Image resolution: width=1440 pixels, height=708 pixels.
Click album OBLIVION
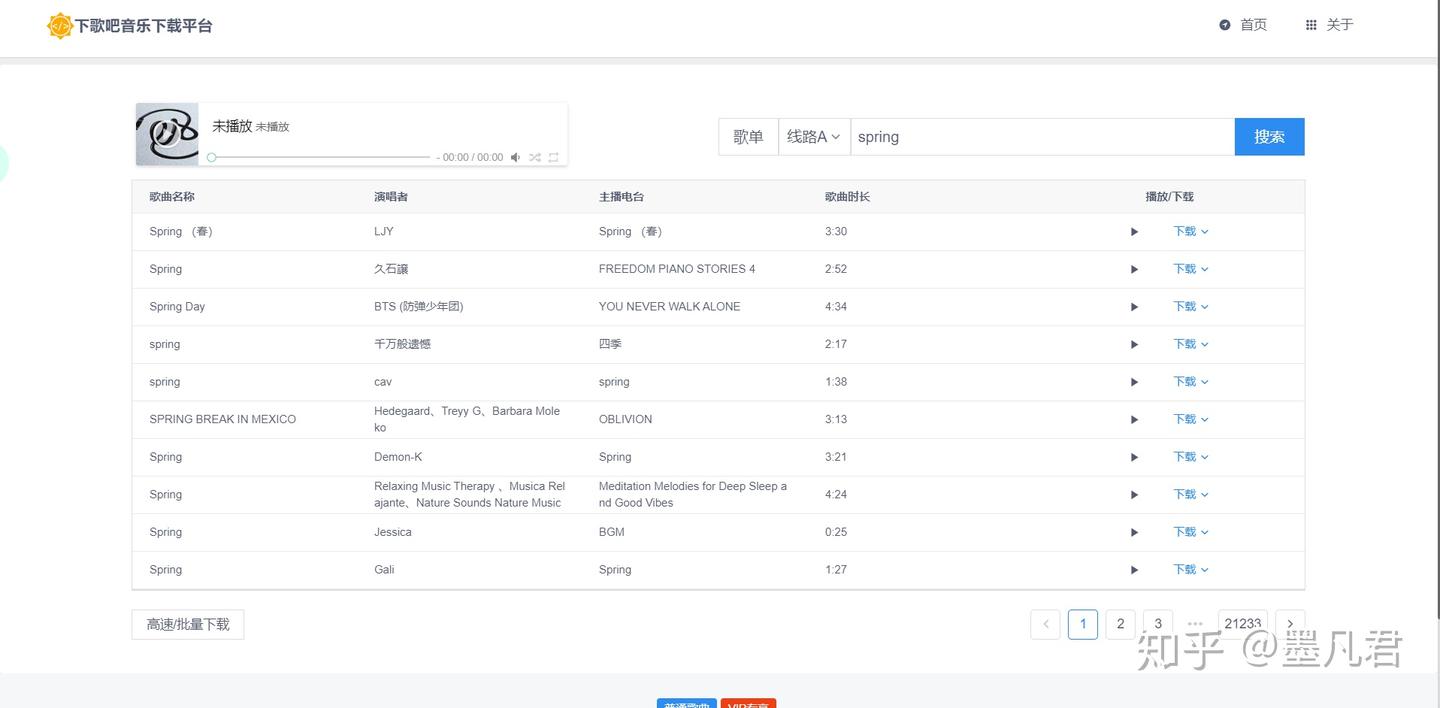626,420
